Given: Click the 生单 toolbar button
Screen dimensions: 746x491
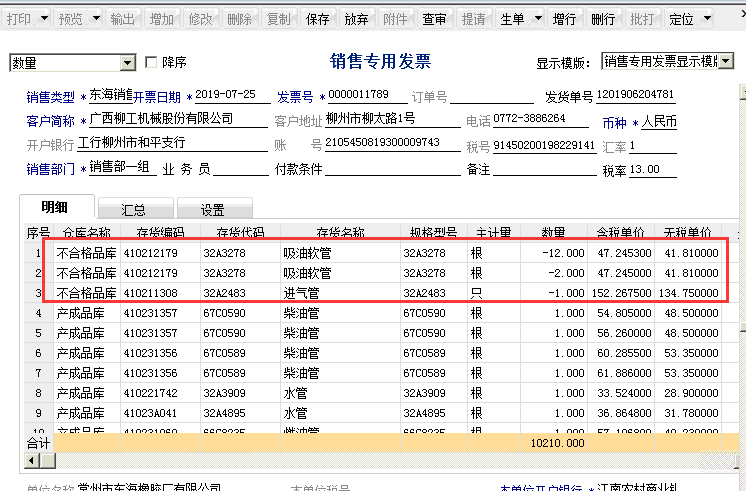Looking at the screenshot, I should (x=512, y=19).
